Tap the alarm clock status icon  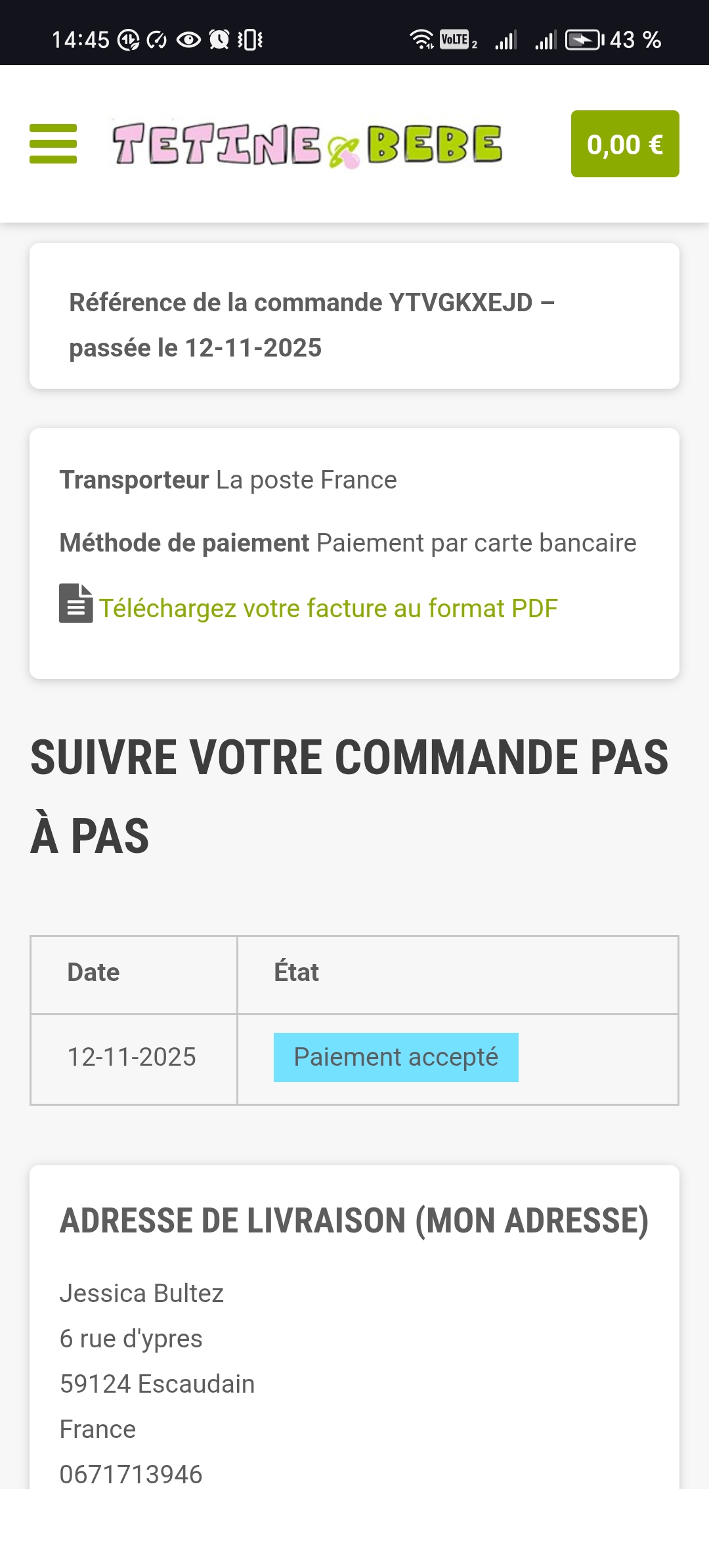point(219,40)
